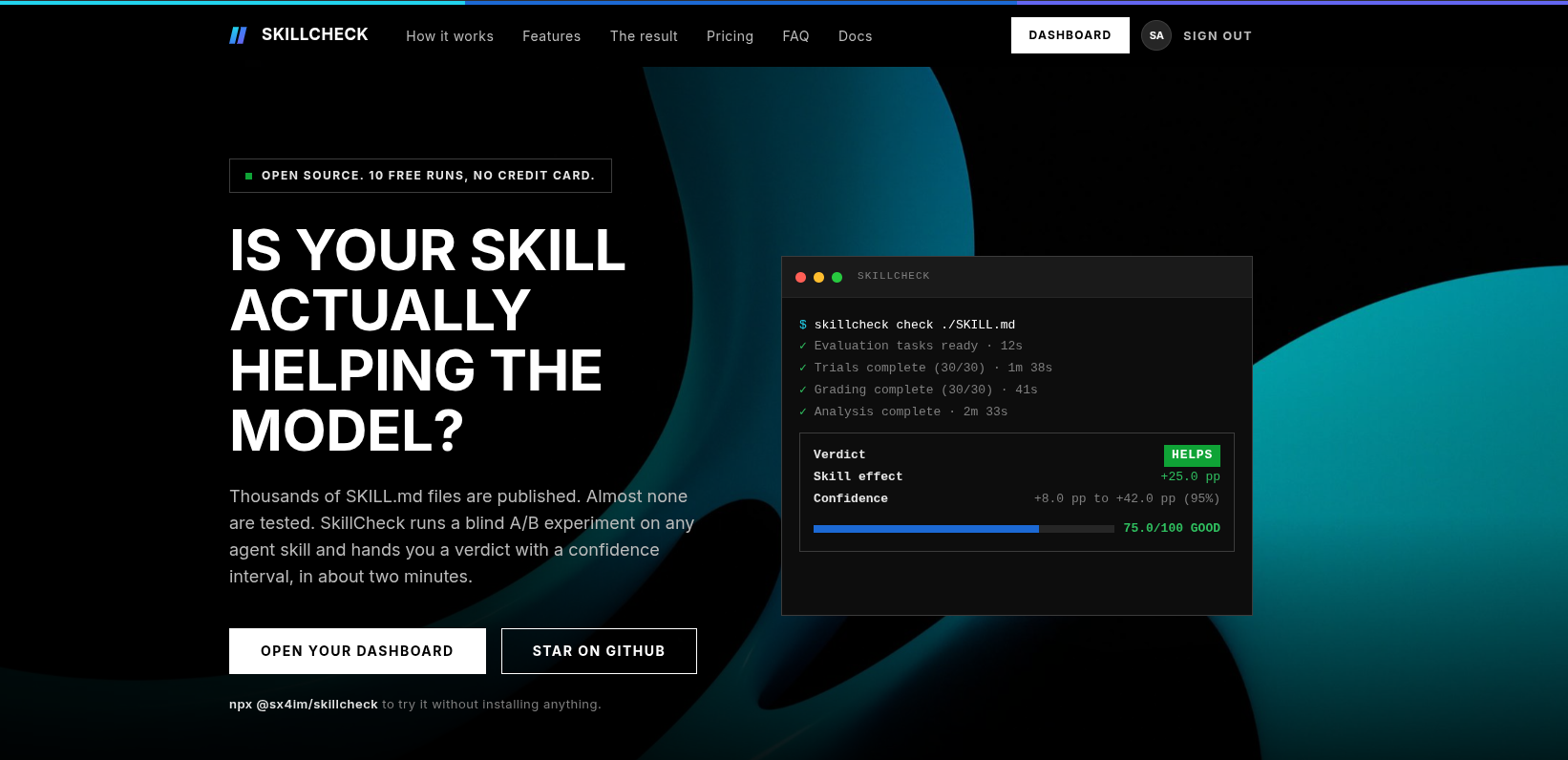The width and height of the screenshot is (1568, 760).
Task: Jump to The result section
Action: tap(644, 36)
